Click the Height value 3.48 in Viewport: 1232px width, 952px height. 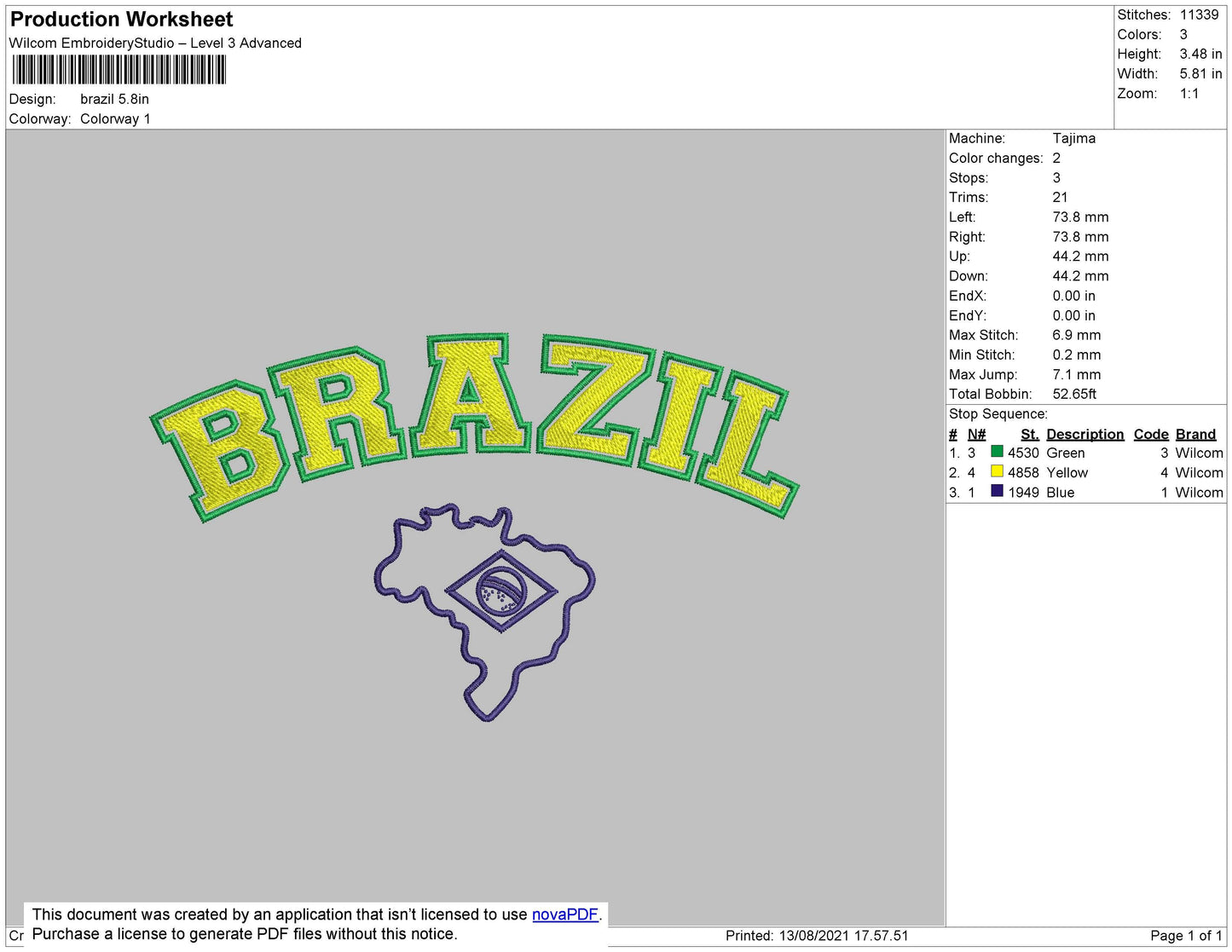1200,54
